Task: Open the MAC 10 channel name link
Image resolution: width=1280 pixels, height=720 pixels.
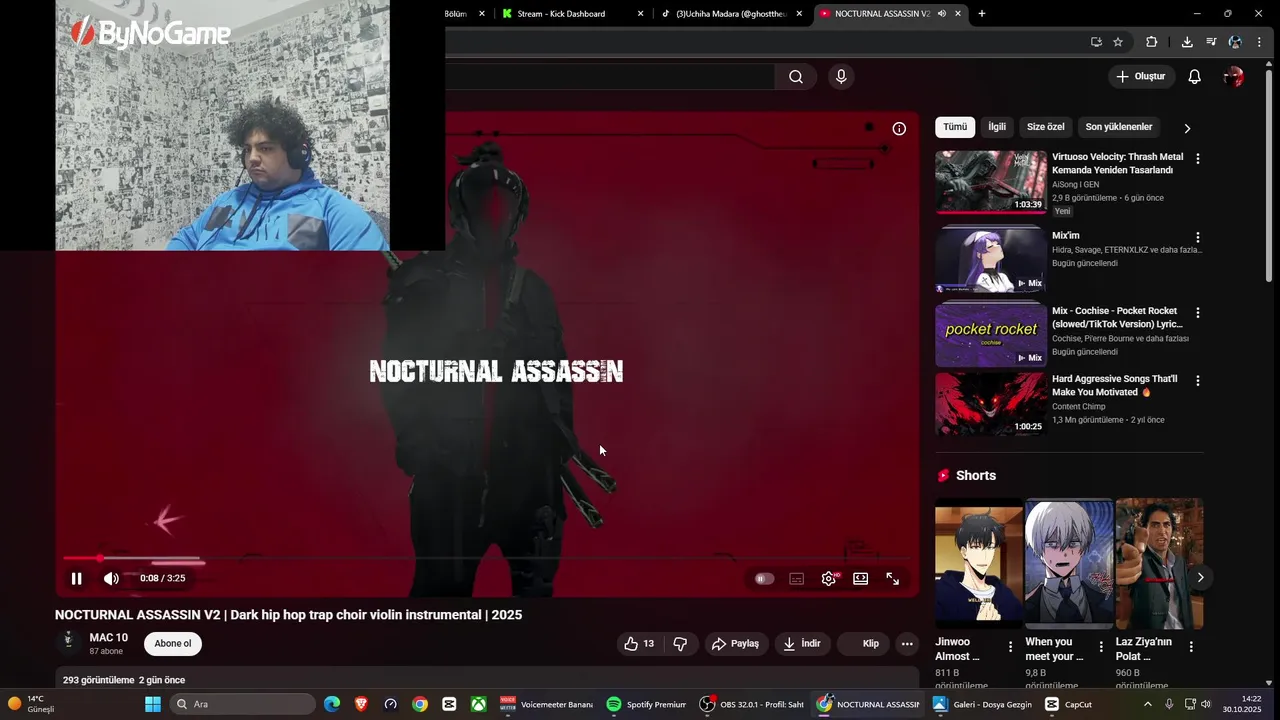Action: pos(108,638)
